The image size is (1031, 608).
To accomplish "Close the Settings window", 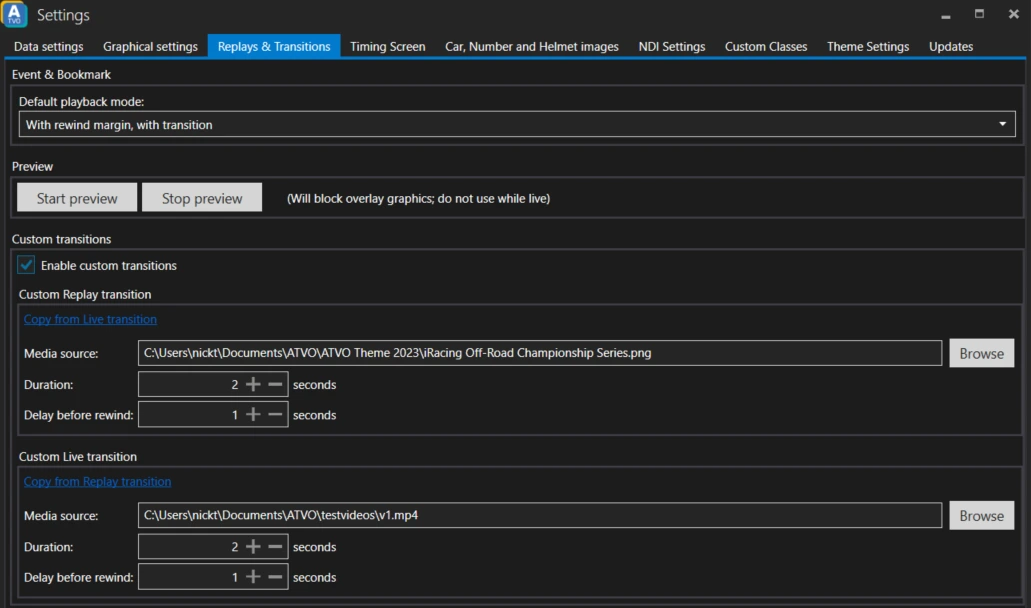I will (1013, 14).
